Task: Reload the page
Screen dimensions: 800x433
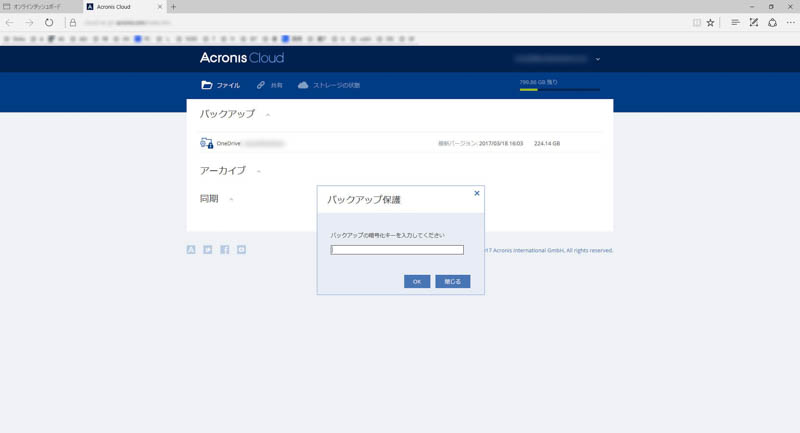Action: point(49,22)
